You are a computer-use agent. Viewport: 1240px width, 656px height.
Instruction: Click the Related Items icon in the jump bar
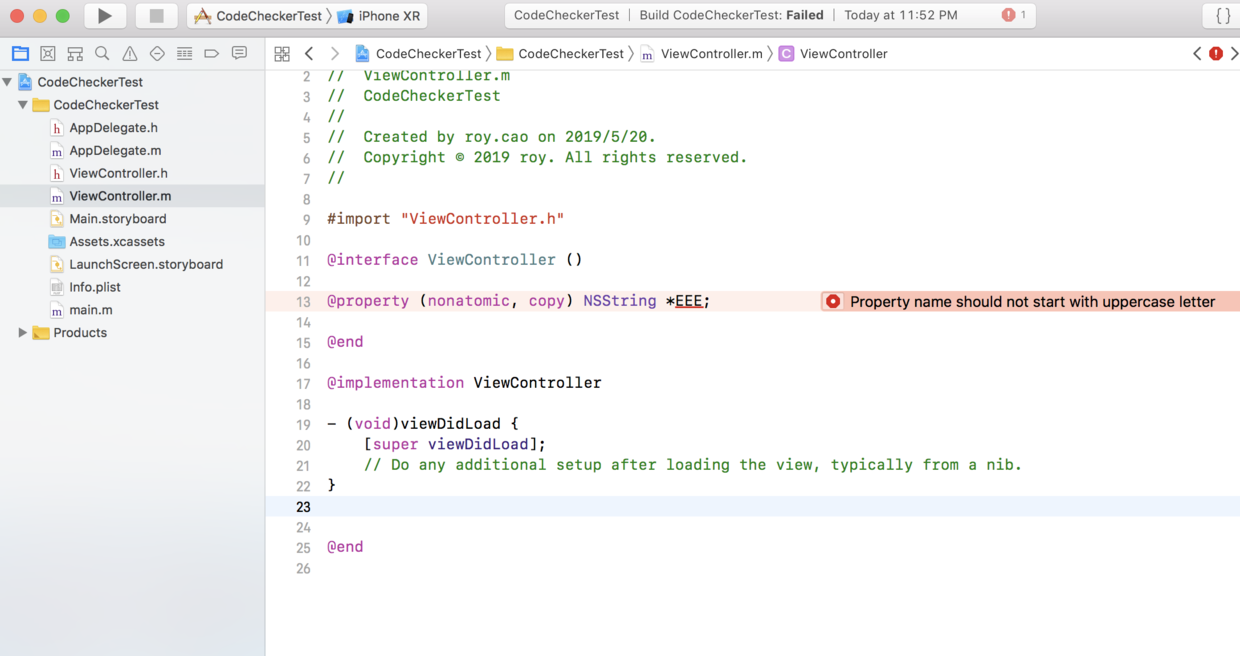coord(283,53)
